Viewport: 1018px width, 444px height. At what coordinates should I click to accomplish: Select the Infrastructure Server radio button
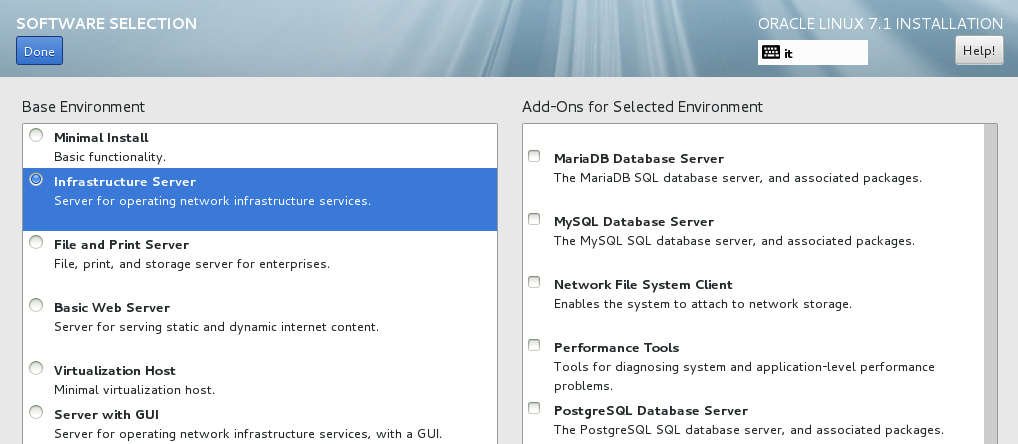click(36, 179)
